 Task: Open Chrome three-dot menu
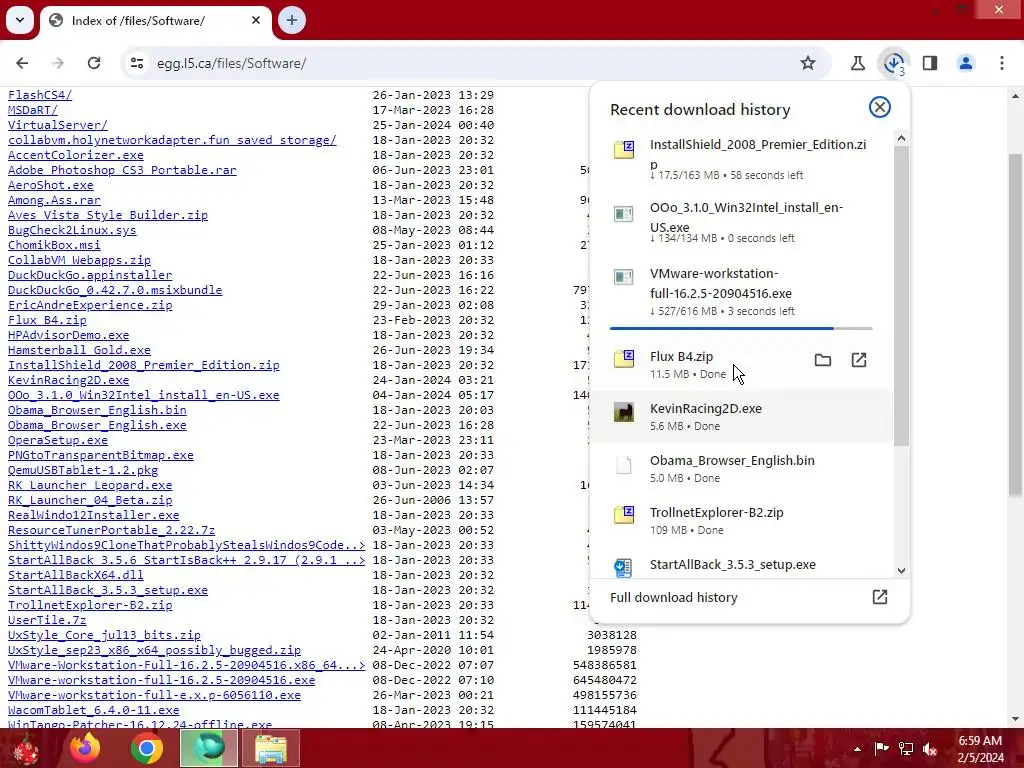(1002, 63)
